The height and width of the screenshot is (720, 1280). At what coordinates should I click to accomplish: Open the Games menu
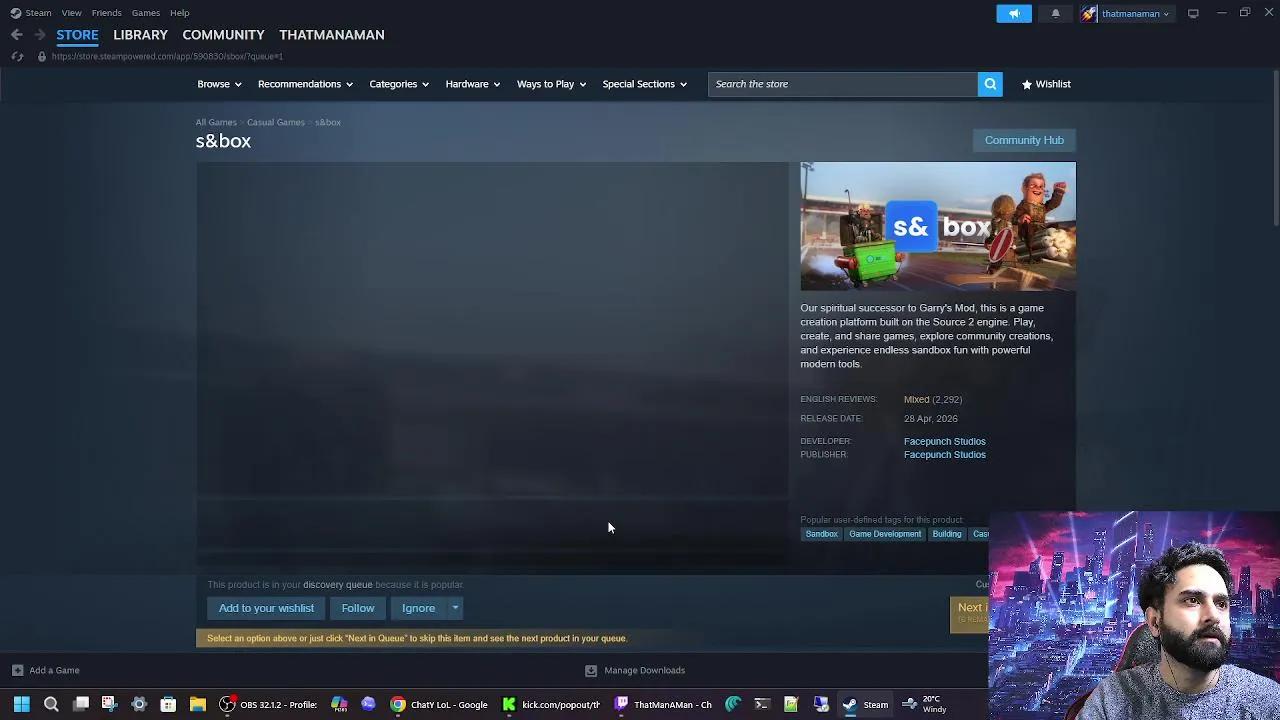point(146,13)
